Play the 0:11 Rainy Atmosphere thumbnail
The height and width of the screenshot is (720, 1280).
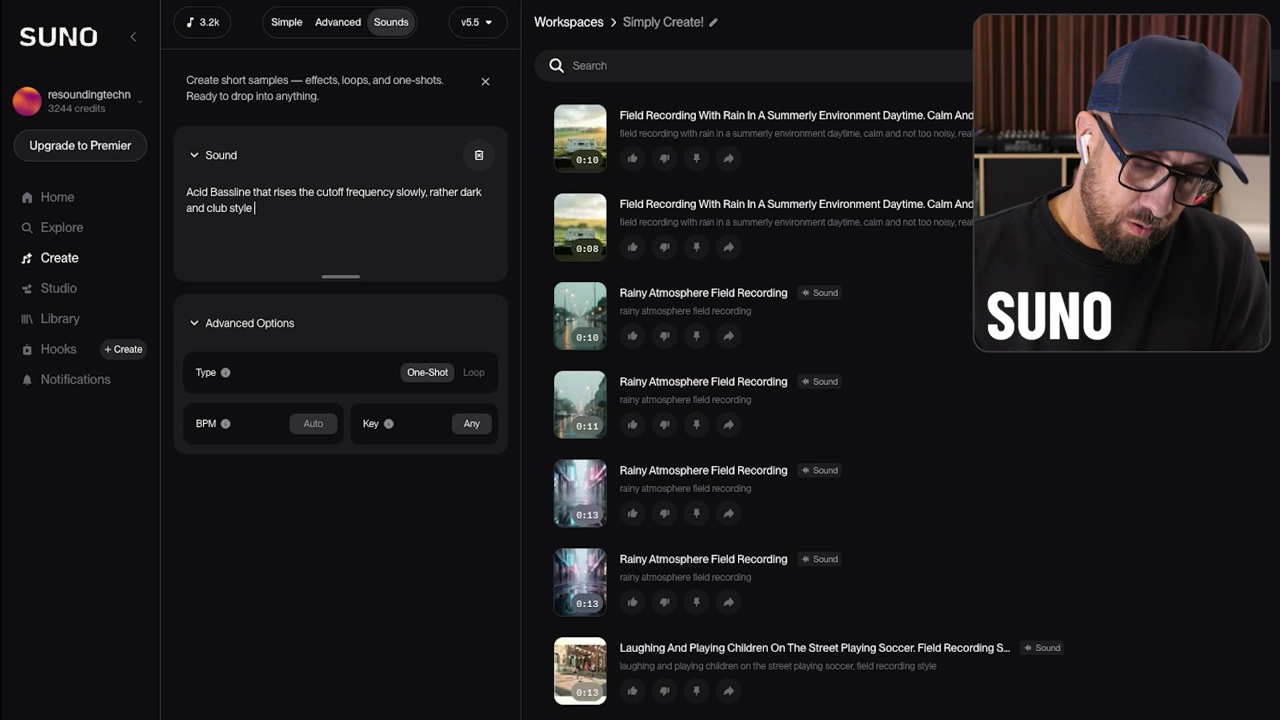580,405
